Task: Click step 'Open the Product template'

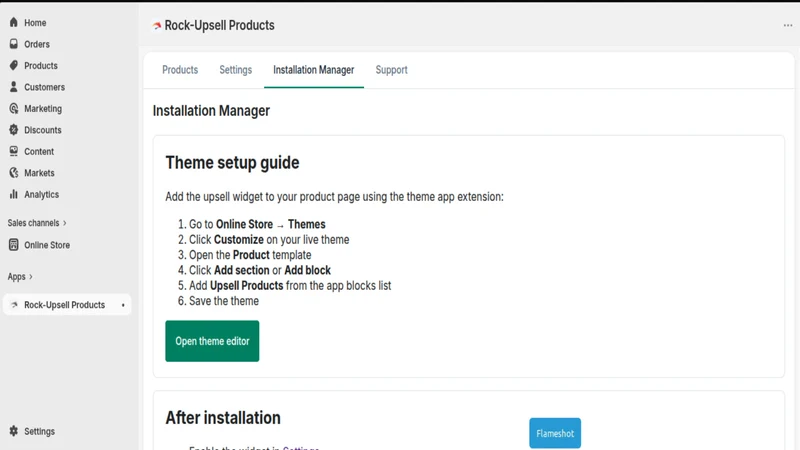Action: tap(250, 255)
